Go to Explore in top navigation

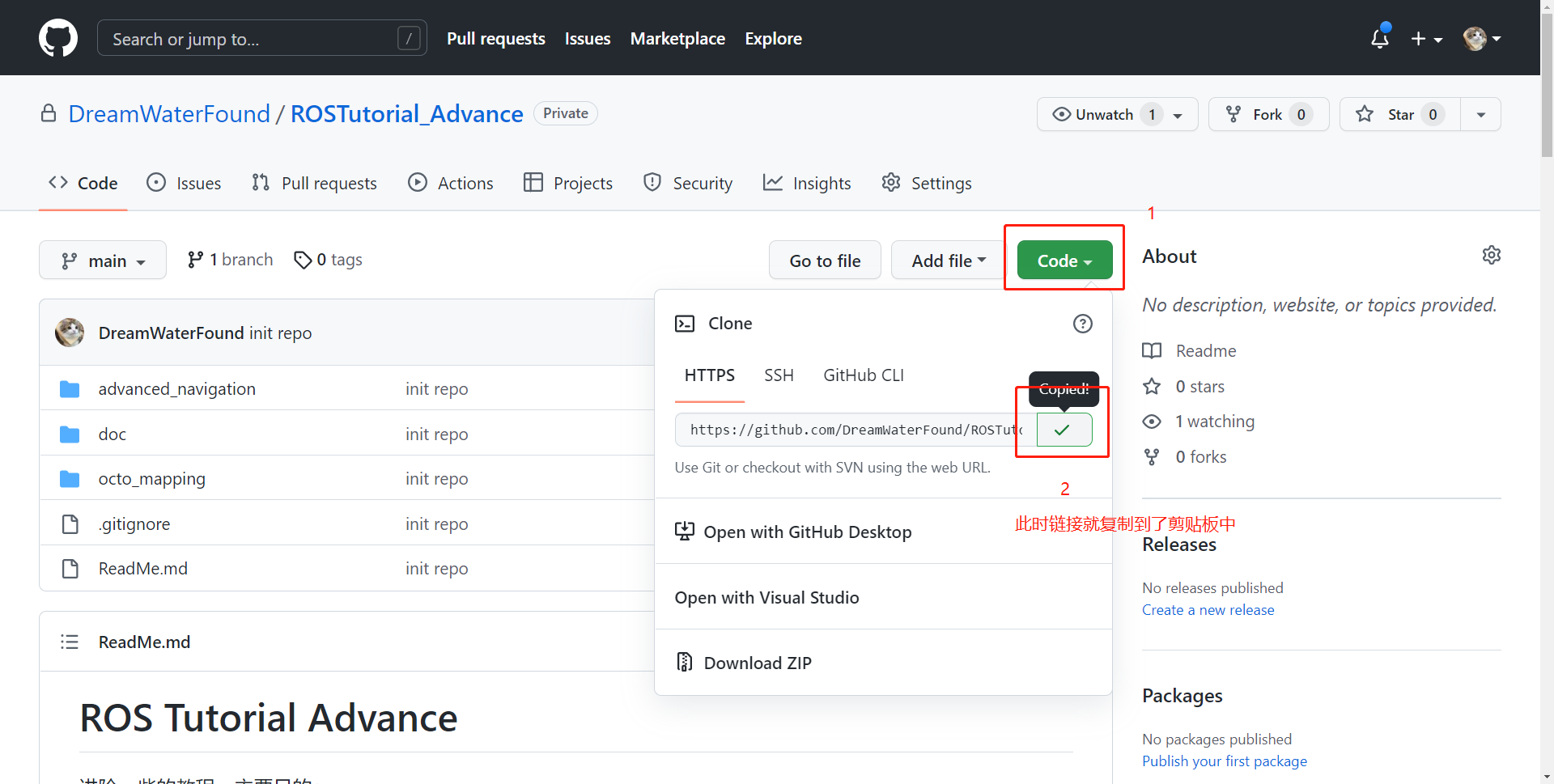(773, 39)
